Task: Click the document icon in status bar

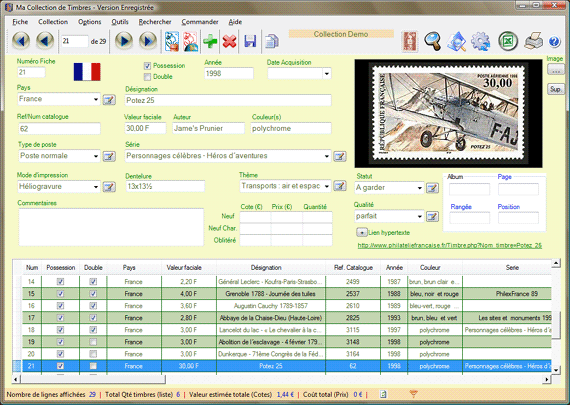Action: 383,394
